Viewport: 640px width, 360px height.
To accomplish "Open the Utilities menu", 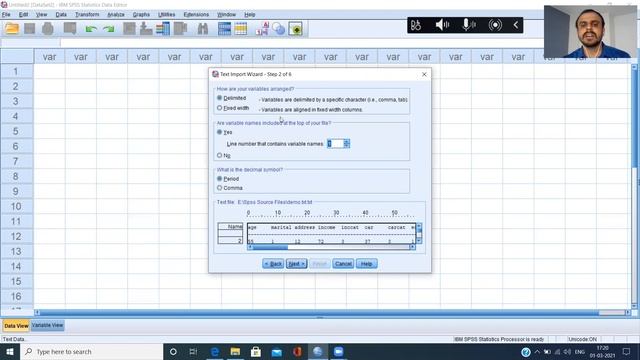I will point(167,14).
